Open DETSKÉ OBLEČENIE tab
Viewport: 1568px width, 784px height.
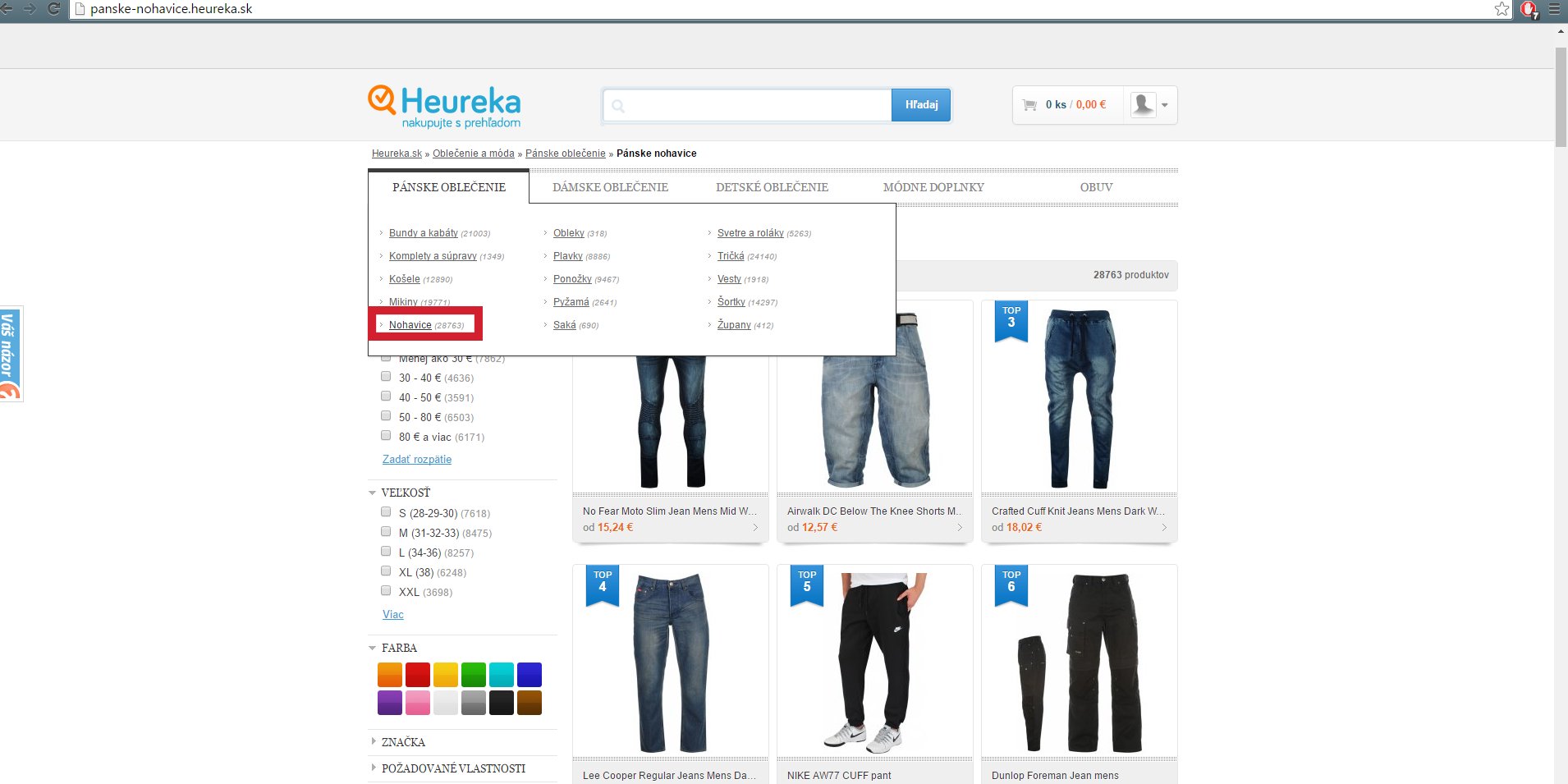pyautogui.click(x=772, y=187)
